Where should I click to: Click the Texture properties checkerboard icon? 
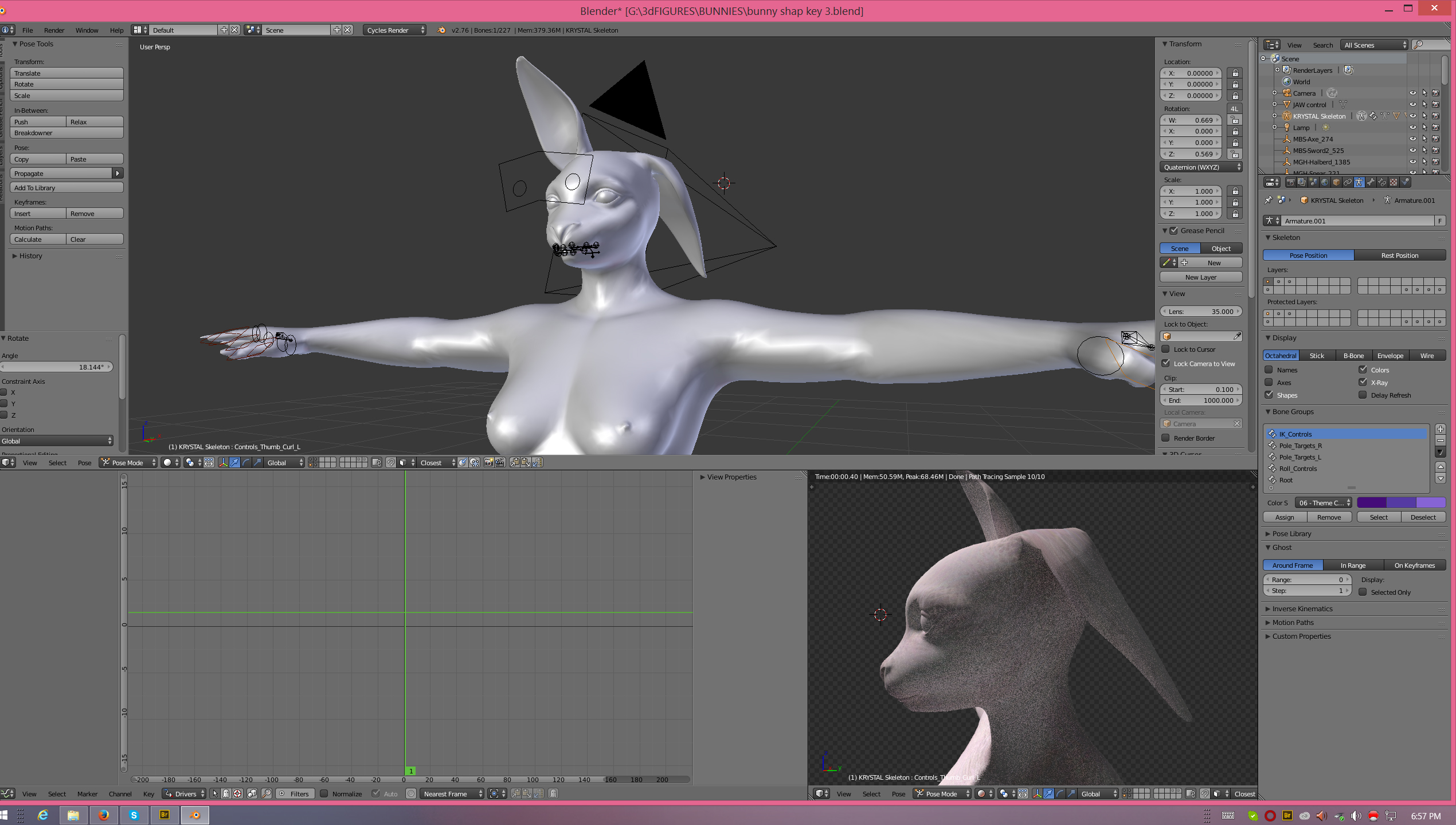[1394, 182]
